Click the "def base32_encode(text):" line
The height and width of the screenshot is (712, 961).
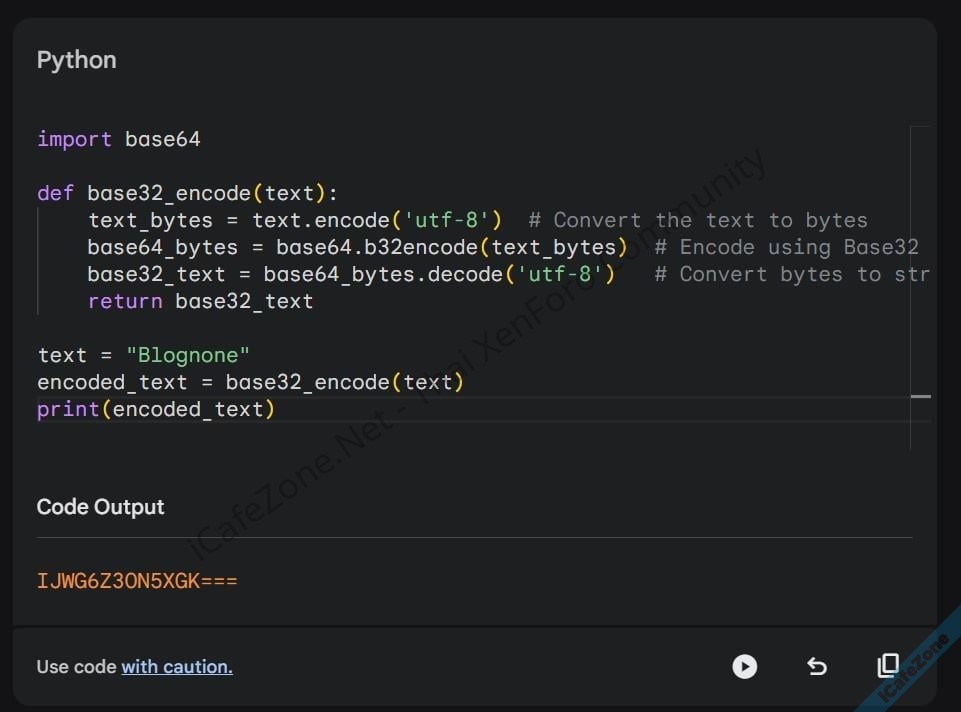(188, 193)
